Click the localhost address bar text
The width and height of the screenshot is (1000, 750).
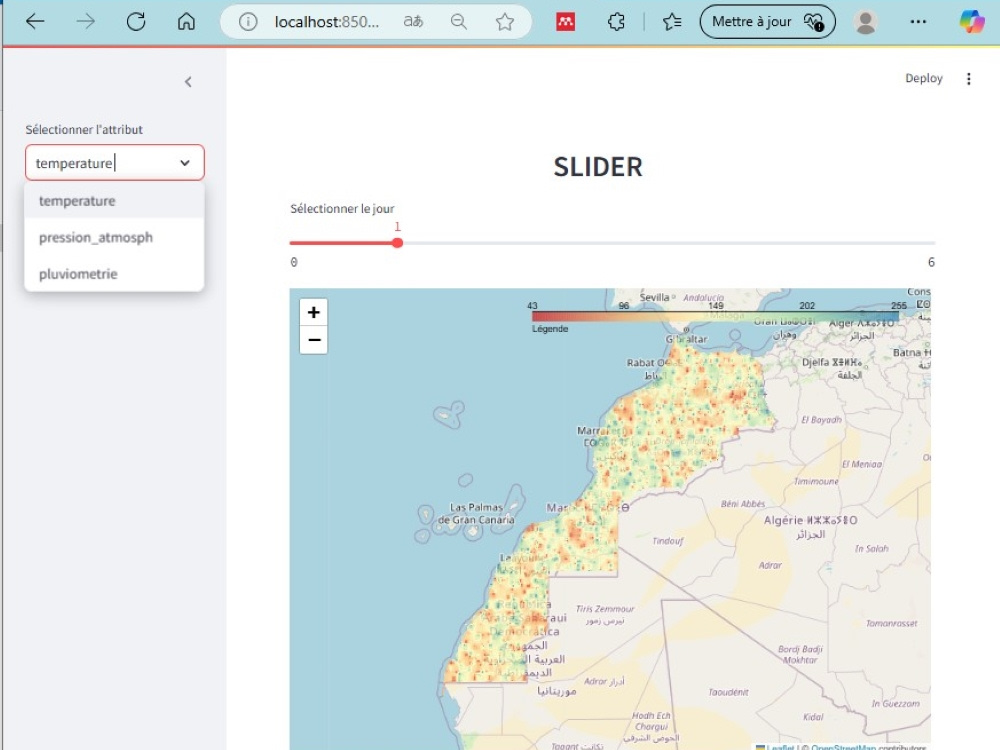[327, 22]
